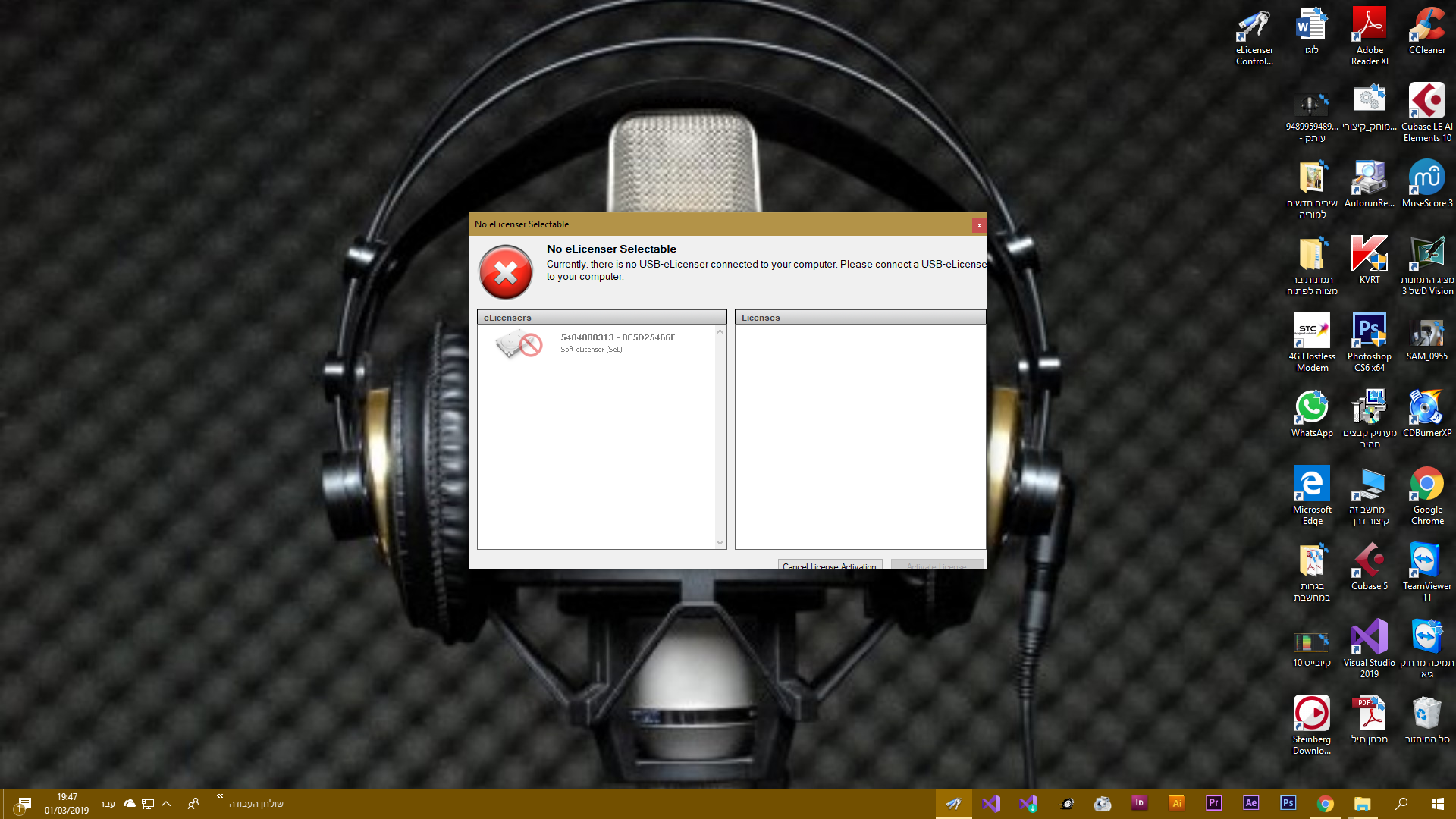Click the taskbar search magnifier icon
Viewport: 1456px width, 819px height.
[x=1401, y=804]
